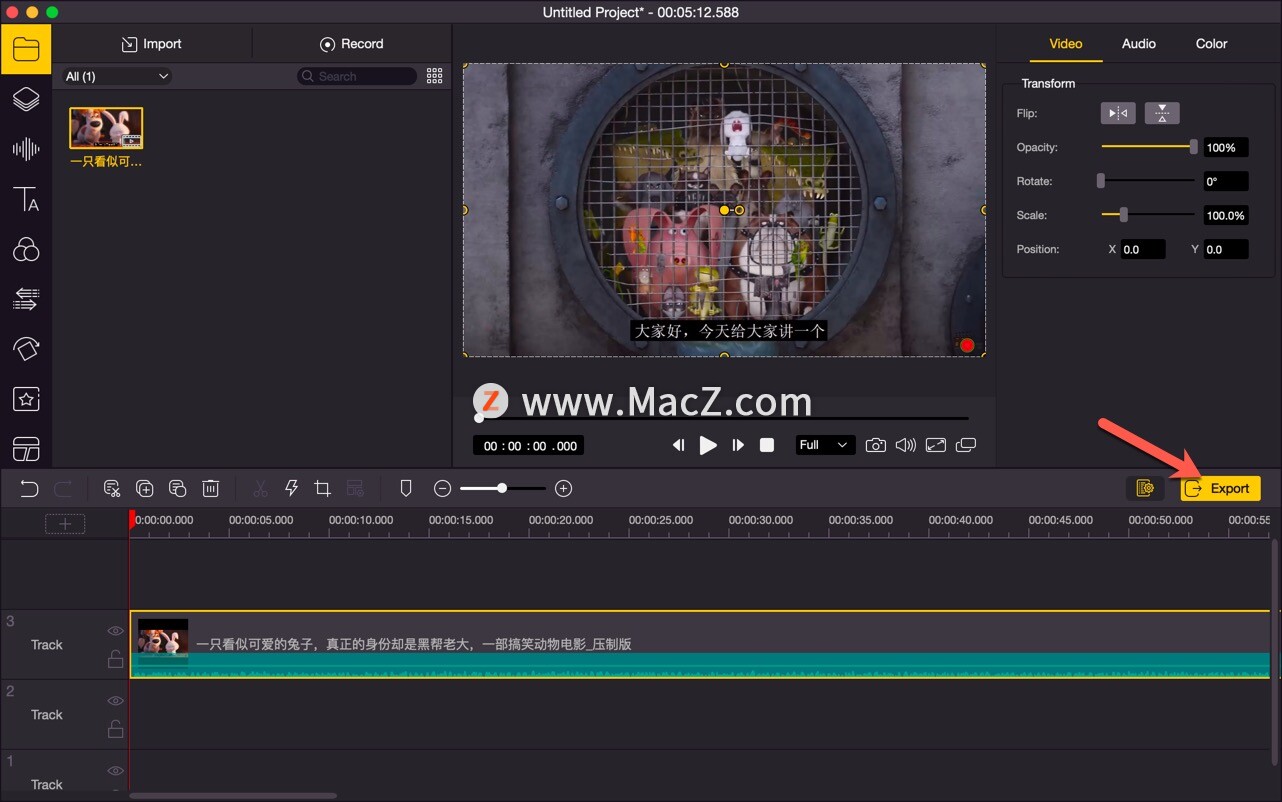Redo the last undone edit
The width and height of the screenshot is (1282, 802).
63,488
